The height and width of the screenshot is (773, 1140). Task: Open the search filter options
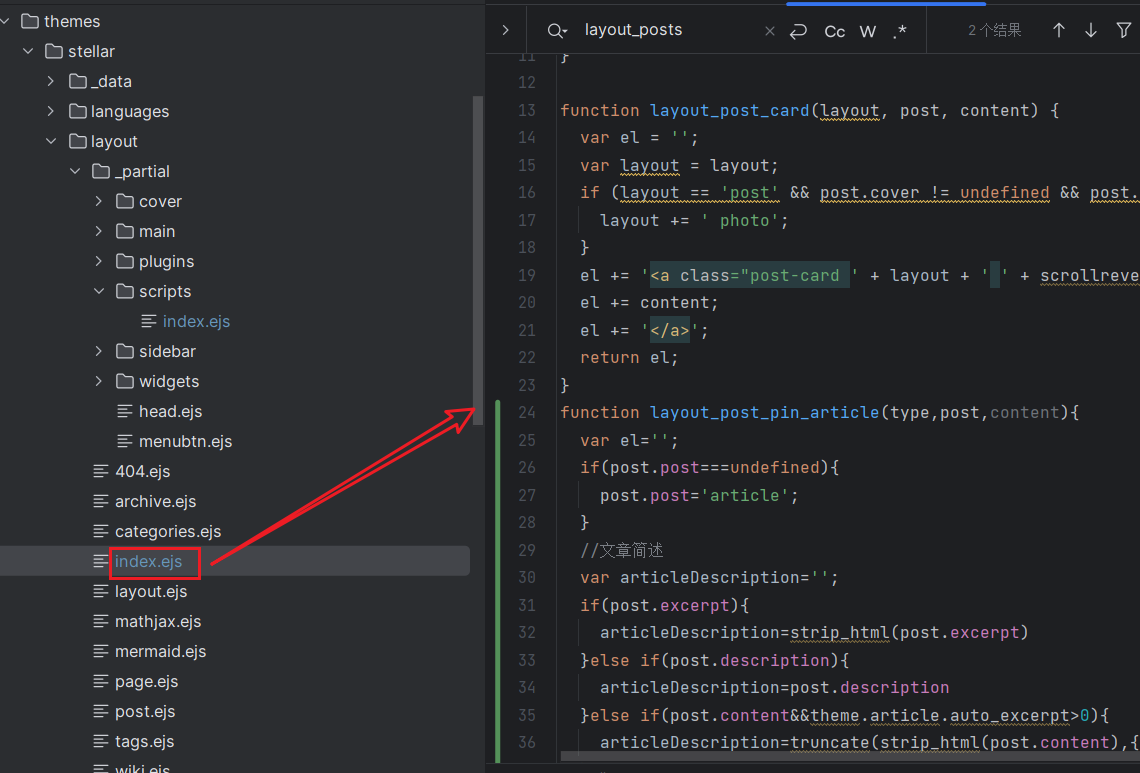[1123, 31]
